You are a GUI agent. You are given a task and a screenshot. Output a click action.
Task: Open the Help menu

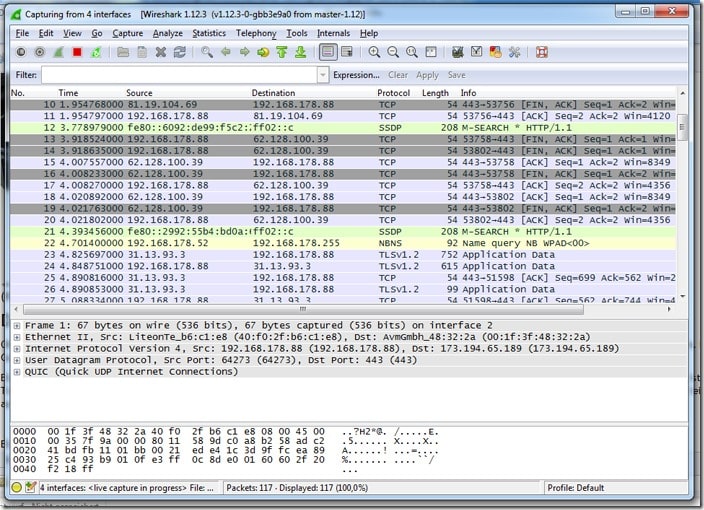pos(369,33)
